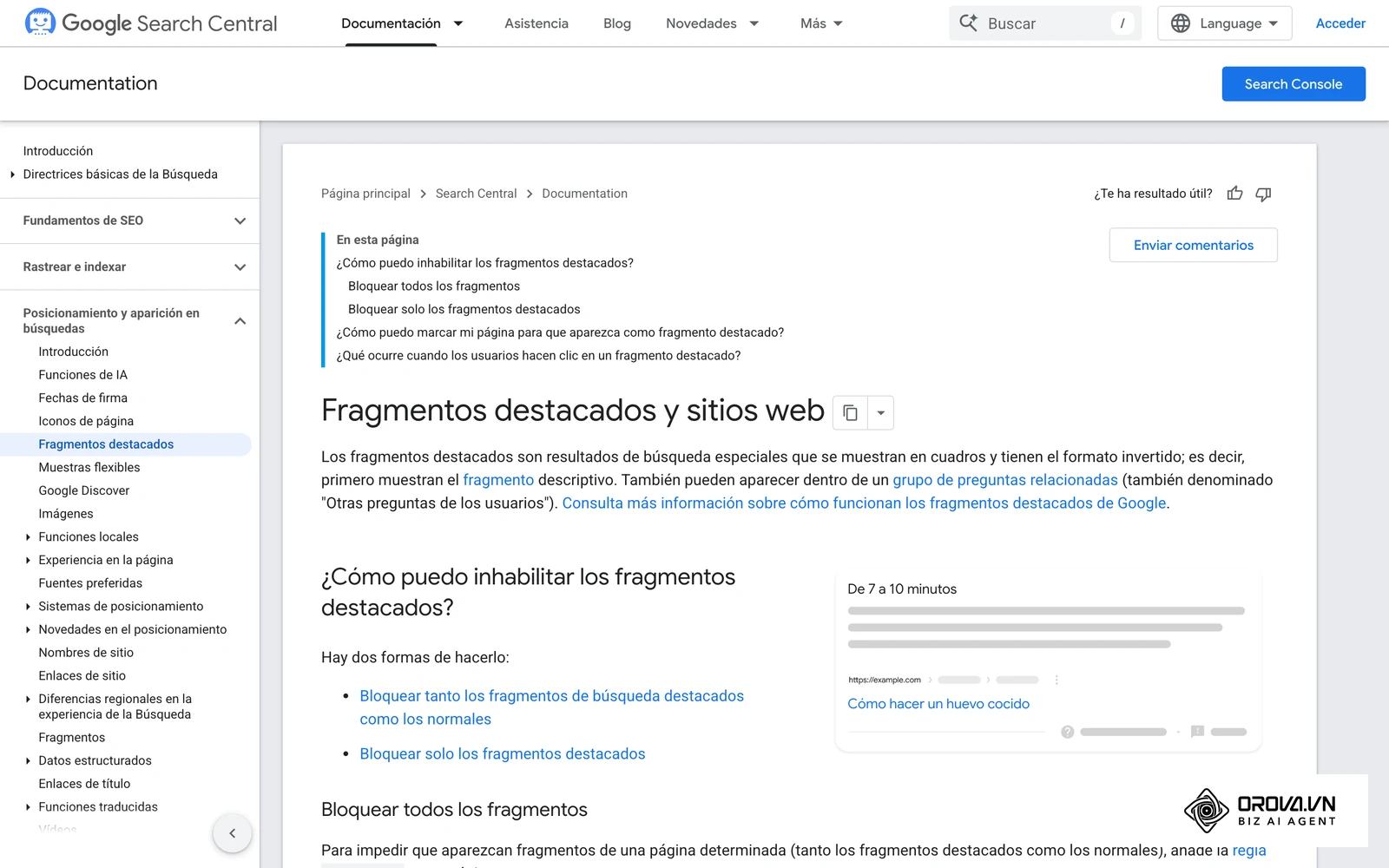Image resolution: width=1389 pixels, height=868 pixels.
Task: Open the Search Central breadcrumb link
Action: (x=476, y=194)
